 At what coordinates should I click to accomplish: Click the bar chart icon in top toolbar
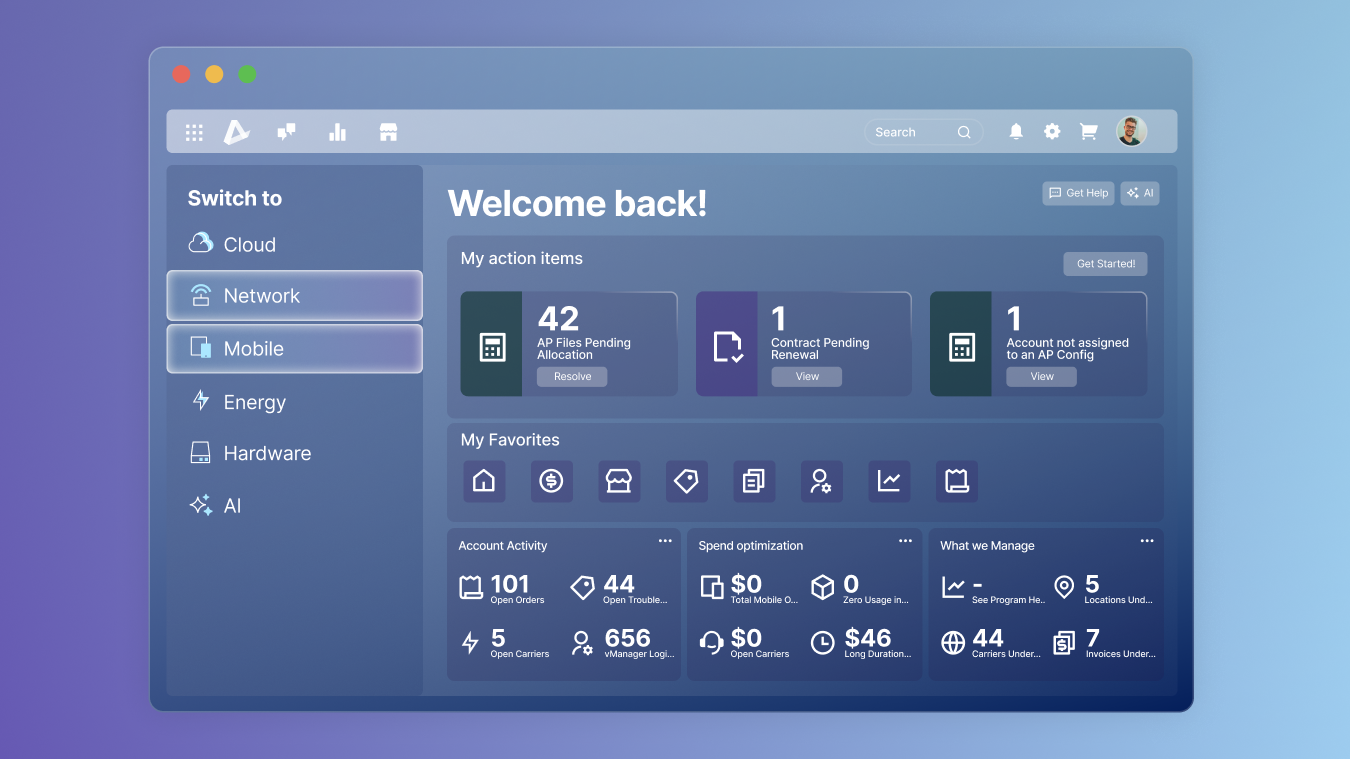[337, 132]
